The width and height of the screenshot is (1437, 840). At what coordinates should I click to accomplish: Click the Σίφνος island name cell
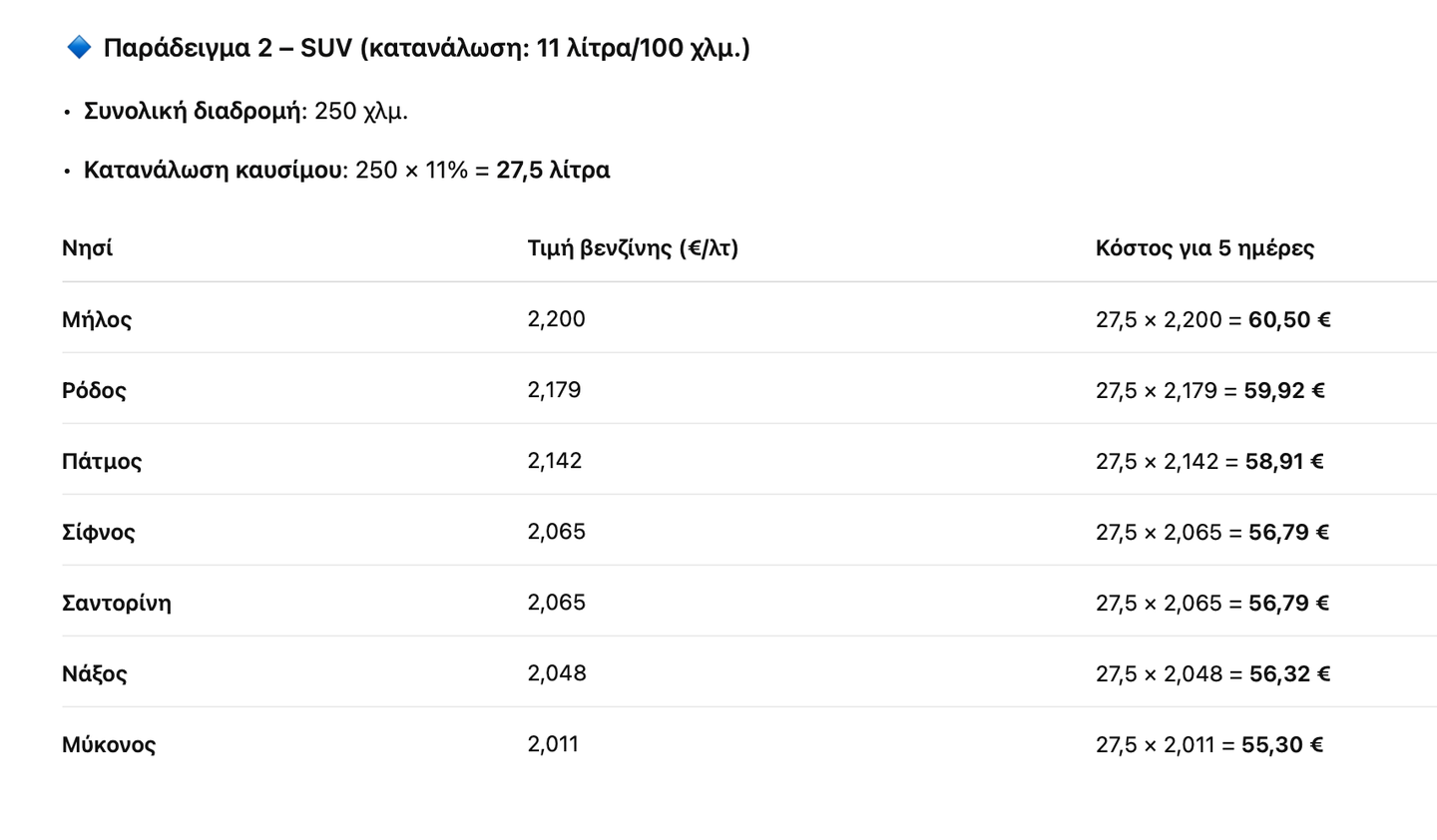click(x=99, y=533)
